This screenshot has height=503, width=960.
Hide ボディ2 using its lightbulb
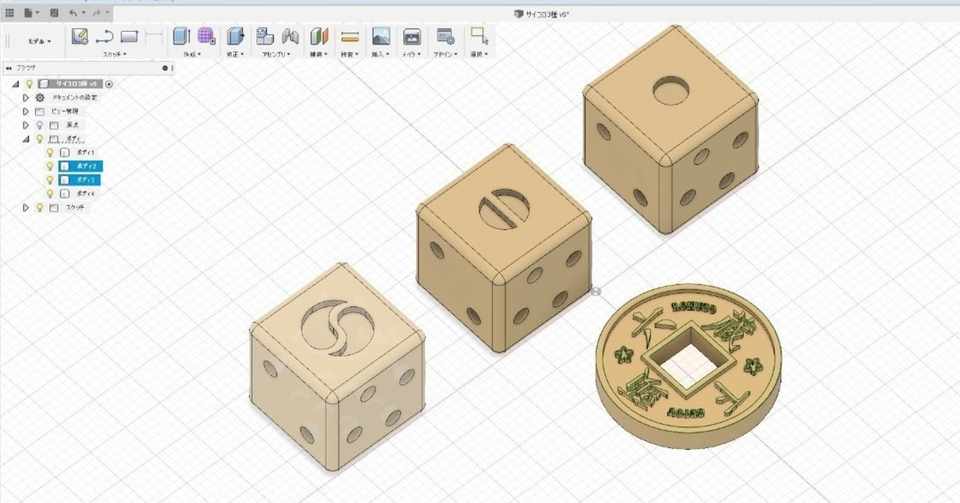pyautogui.click(x=51, y=166)
